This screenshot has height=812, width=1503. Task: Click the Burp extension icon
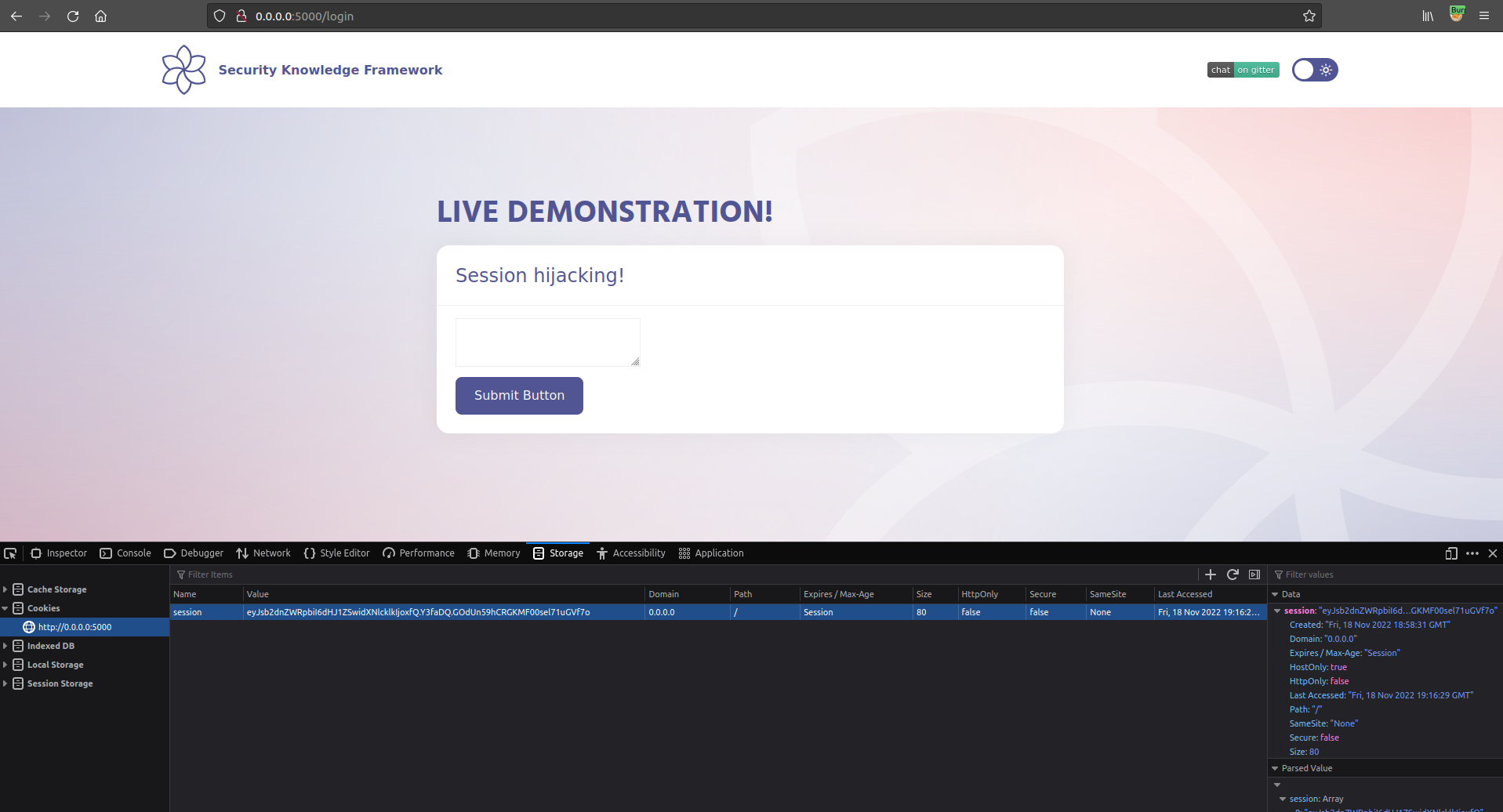click(x=1457, y=14)
